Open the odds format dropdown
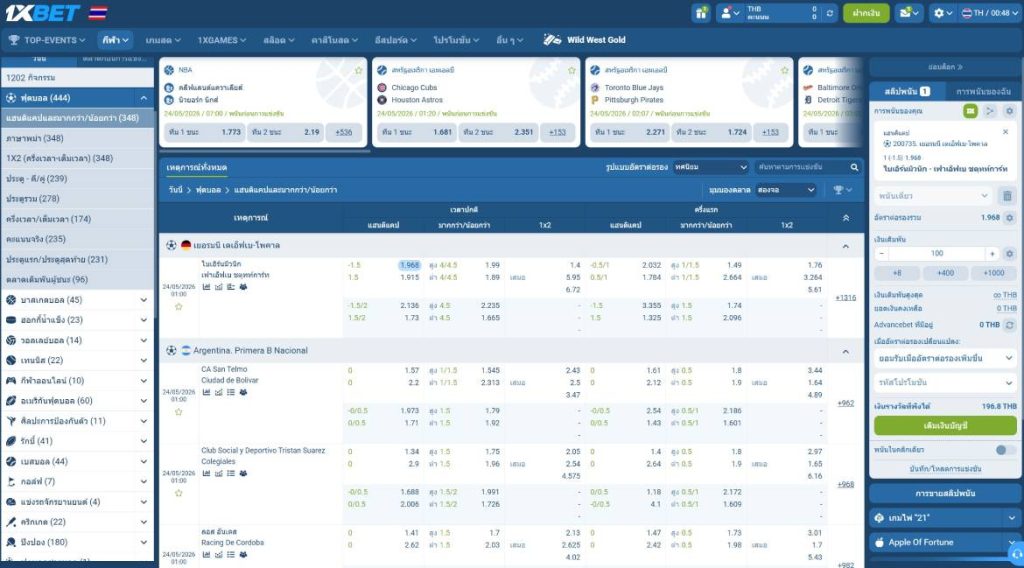 [x=710, y=167]
